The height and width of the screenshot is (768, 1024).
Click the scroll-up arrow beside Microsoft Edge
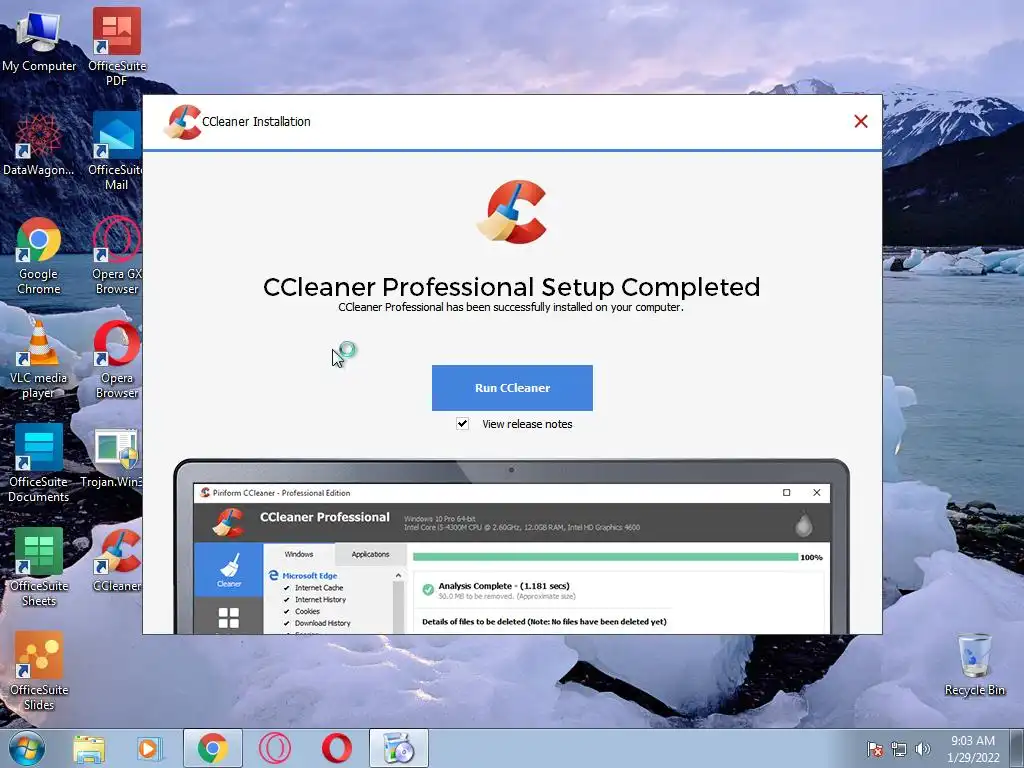(398, 575)
